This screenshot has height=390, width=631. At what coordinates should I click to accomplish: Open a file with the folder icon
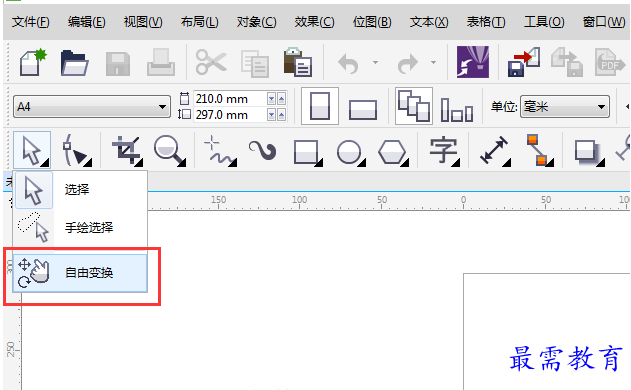(x=74, y=63)
